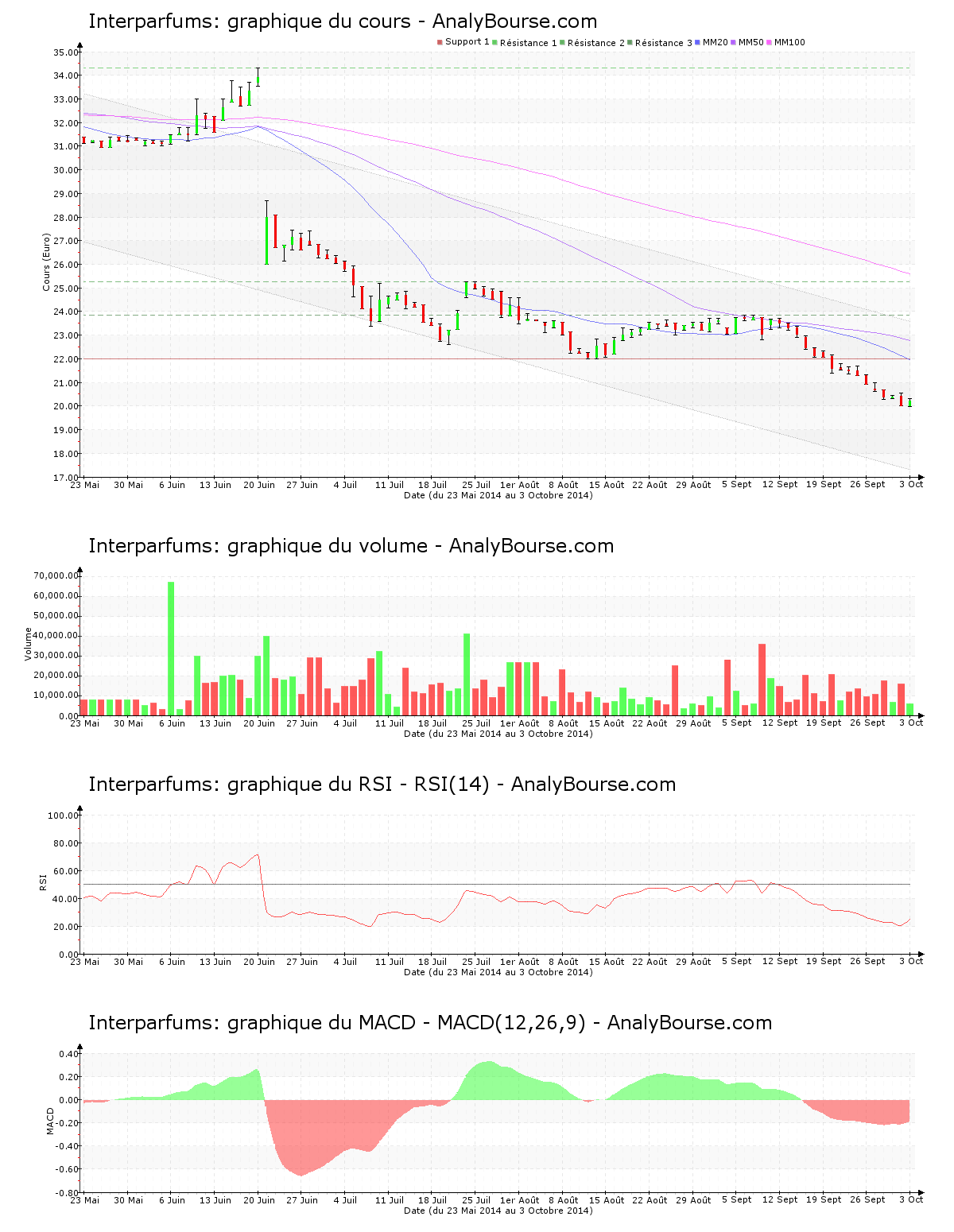The height and width of the screenshot is (1232, 954).
Task: Click the 0.40 value on the MACD axis
Action: (69, 1054)
